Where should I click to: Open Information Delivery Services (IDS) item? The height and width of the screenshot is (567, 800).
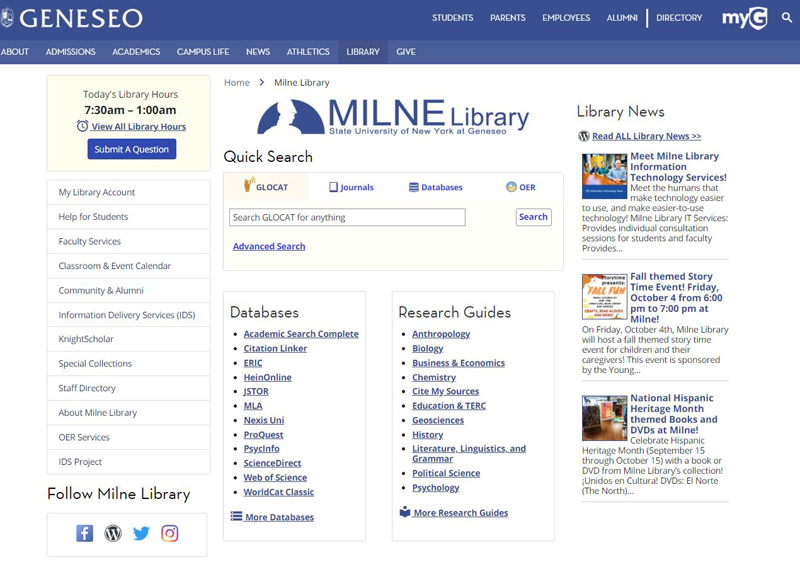[129, 315]
